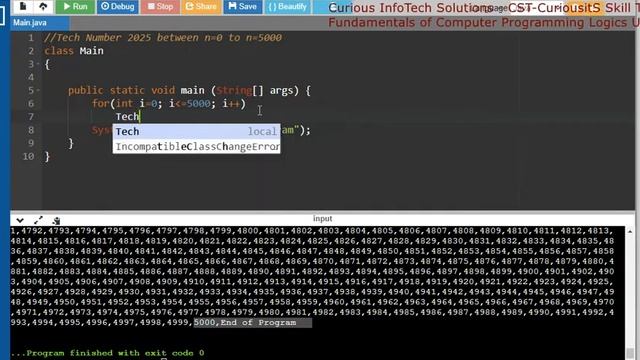Click the for loop on line 6
This screenshot has width=640, height=360.
pos(169,104)
